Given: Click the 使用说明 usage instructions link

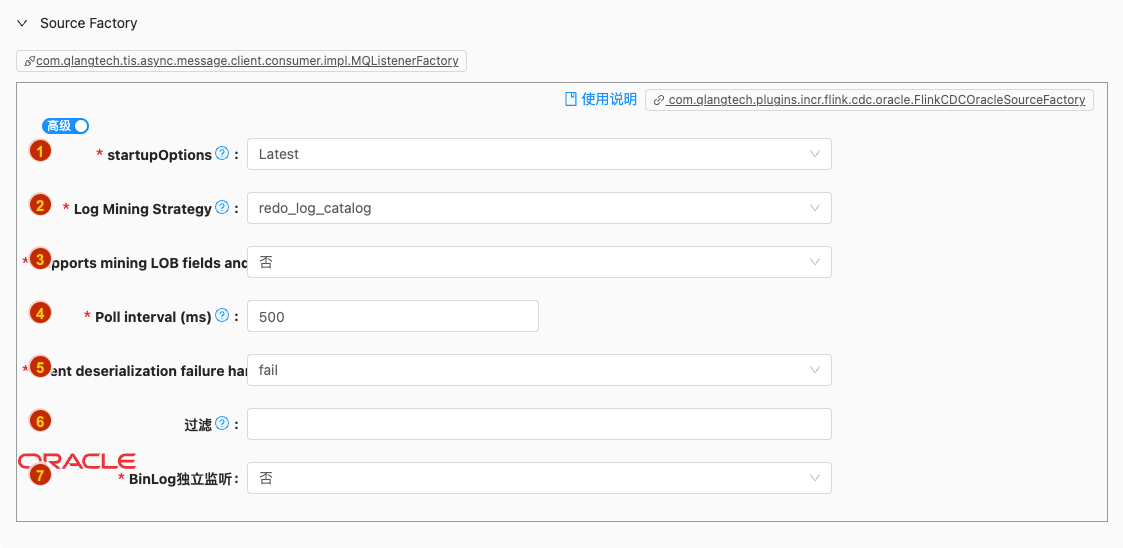Looking at the screenshot, I should point(601,99).
